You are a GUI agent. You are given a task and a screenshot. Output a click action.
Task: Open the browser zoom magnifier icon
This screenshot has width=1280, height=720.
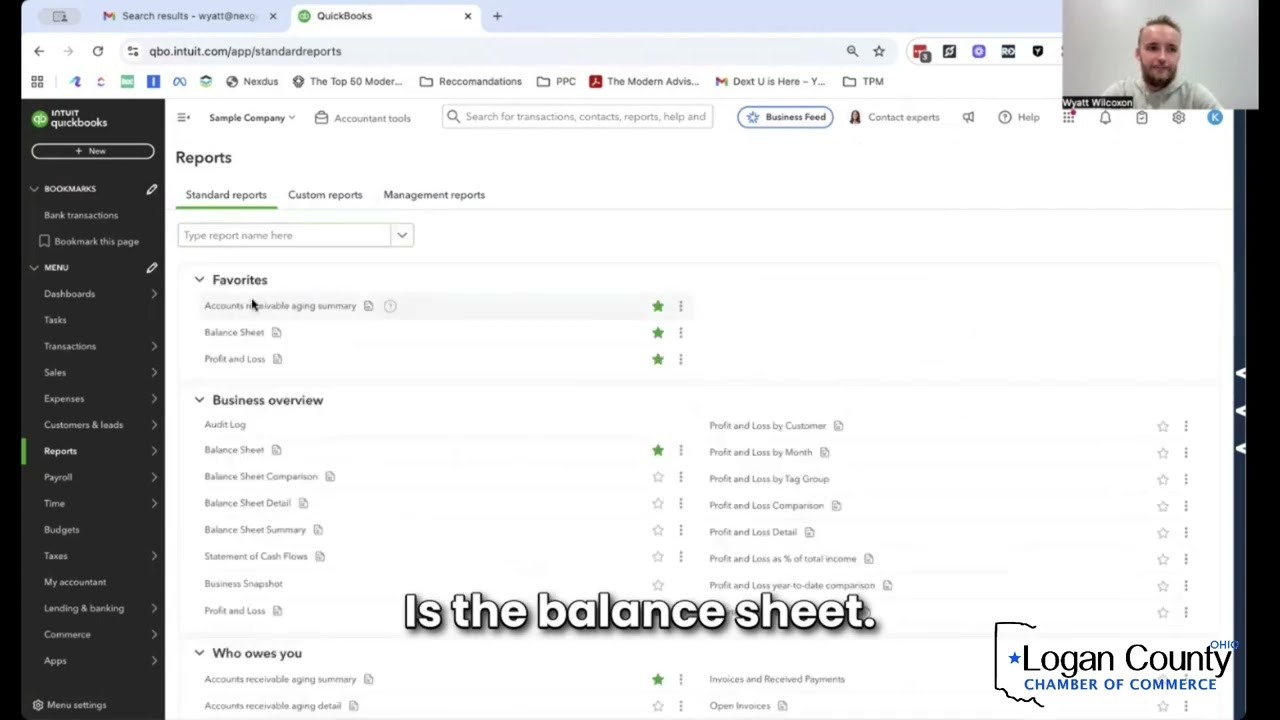(x=852, y=51)
